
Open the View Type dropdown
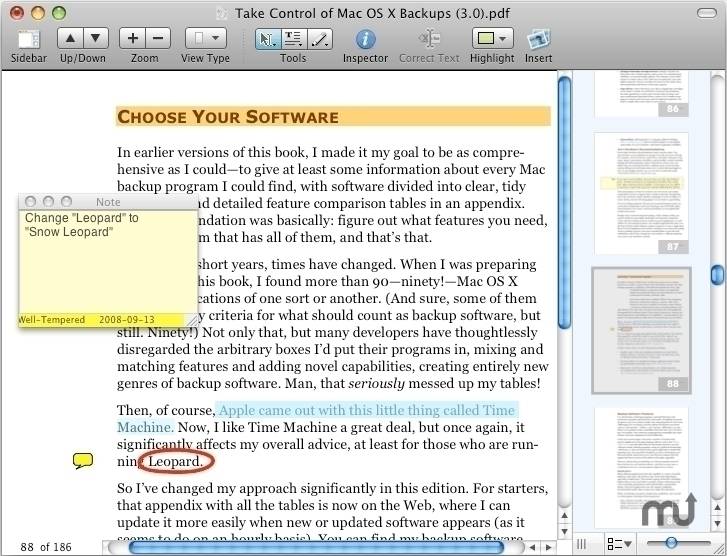pyautogui.click(x=205, y=38)
